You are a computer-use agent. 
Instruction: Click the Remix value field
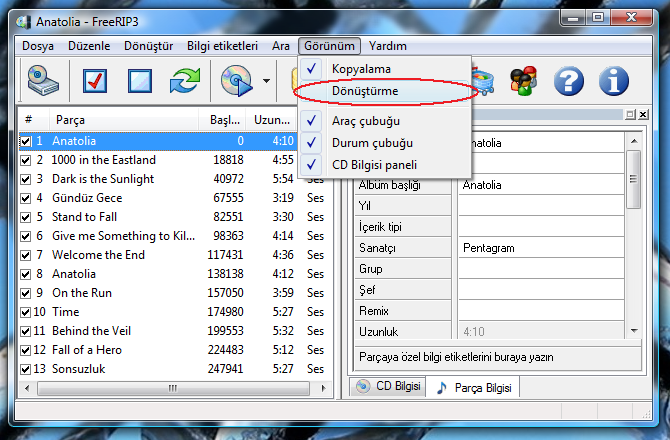click(541, 311)
